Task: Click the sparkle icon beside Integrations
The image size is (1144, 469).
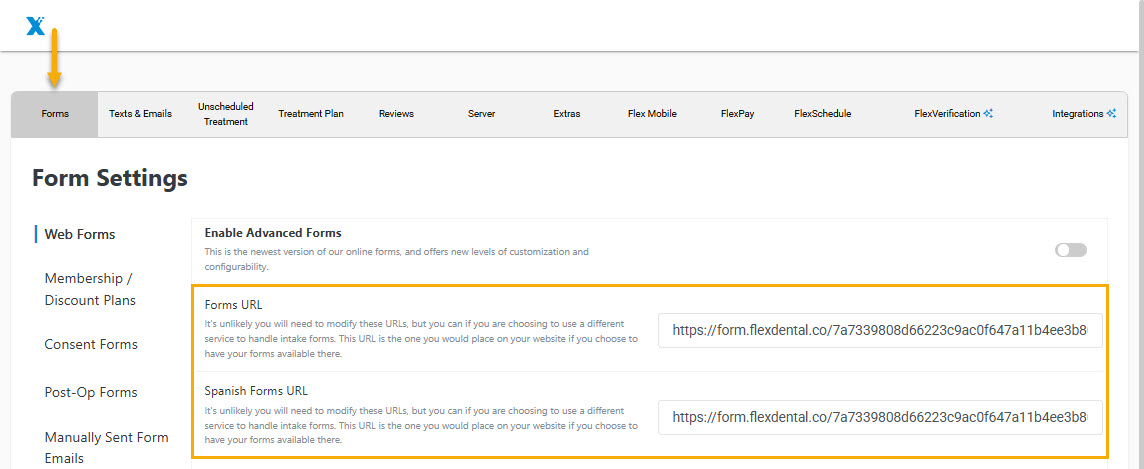Action: (1111, 114)
